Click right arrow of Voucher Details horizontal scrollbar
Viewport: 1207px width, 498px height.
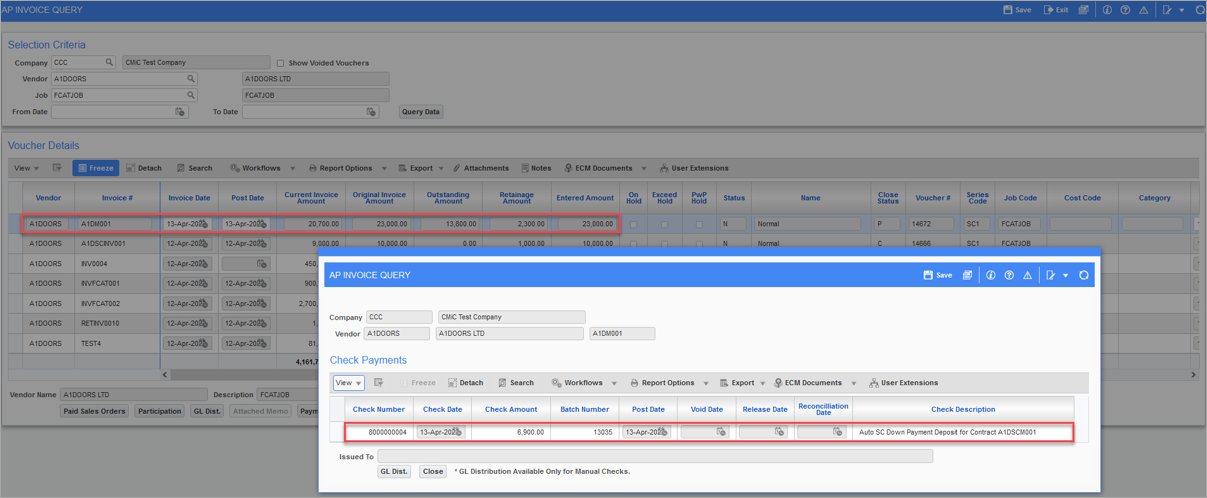1193,375
